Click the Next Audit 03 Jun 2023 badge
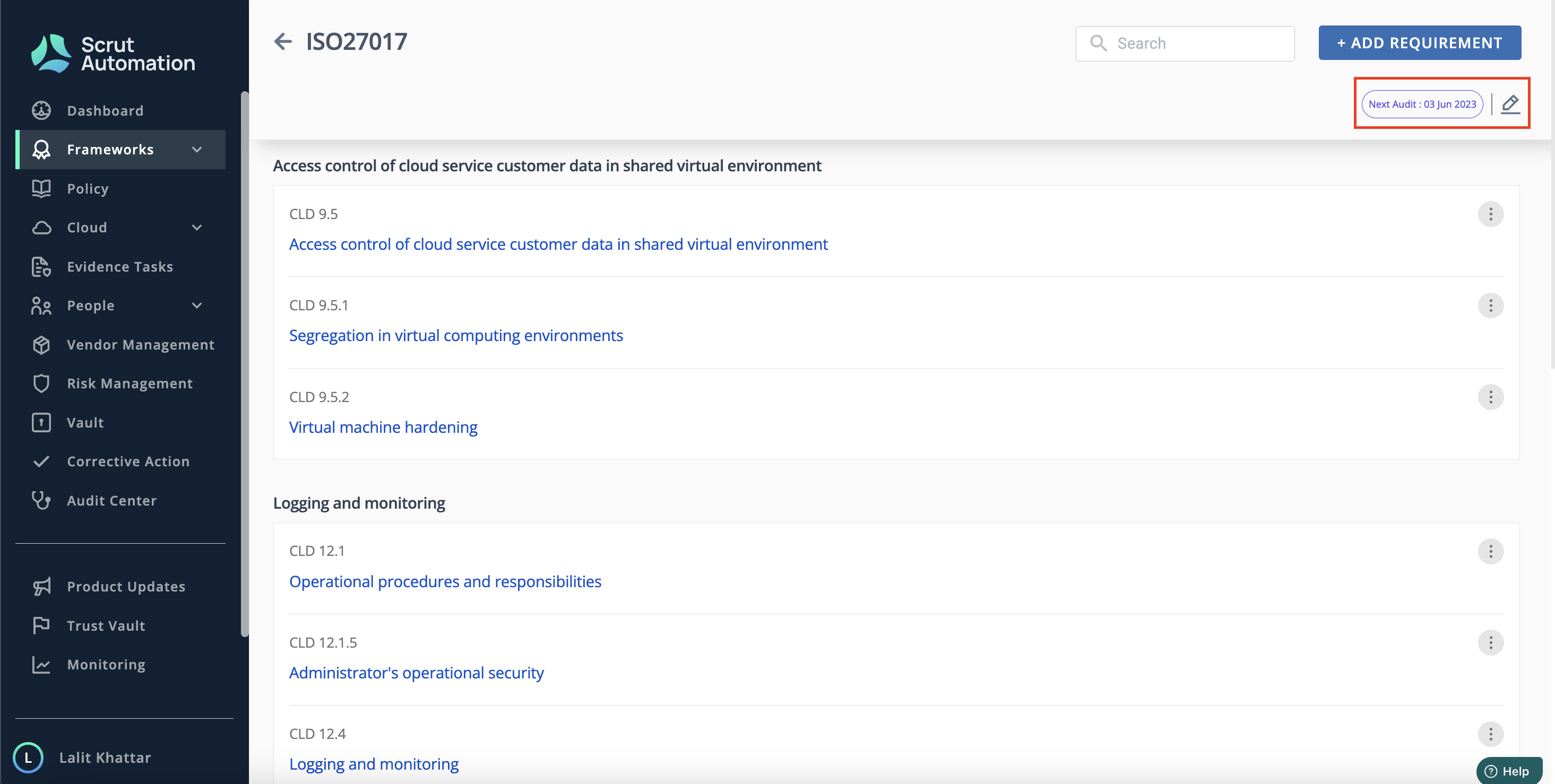 pos(1422,104)
